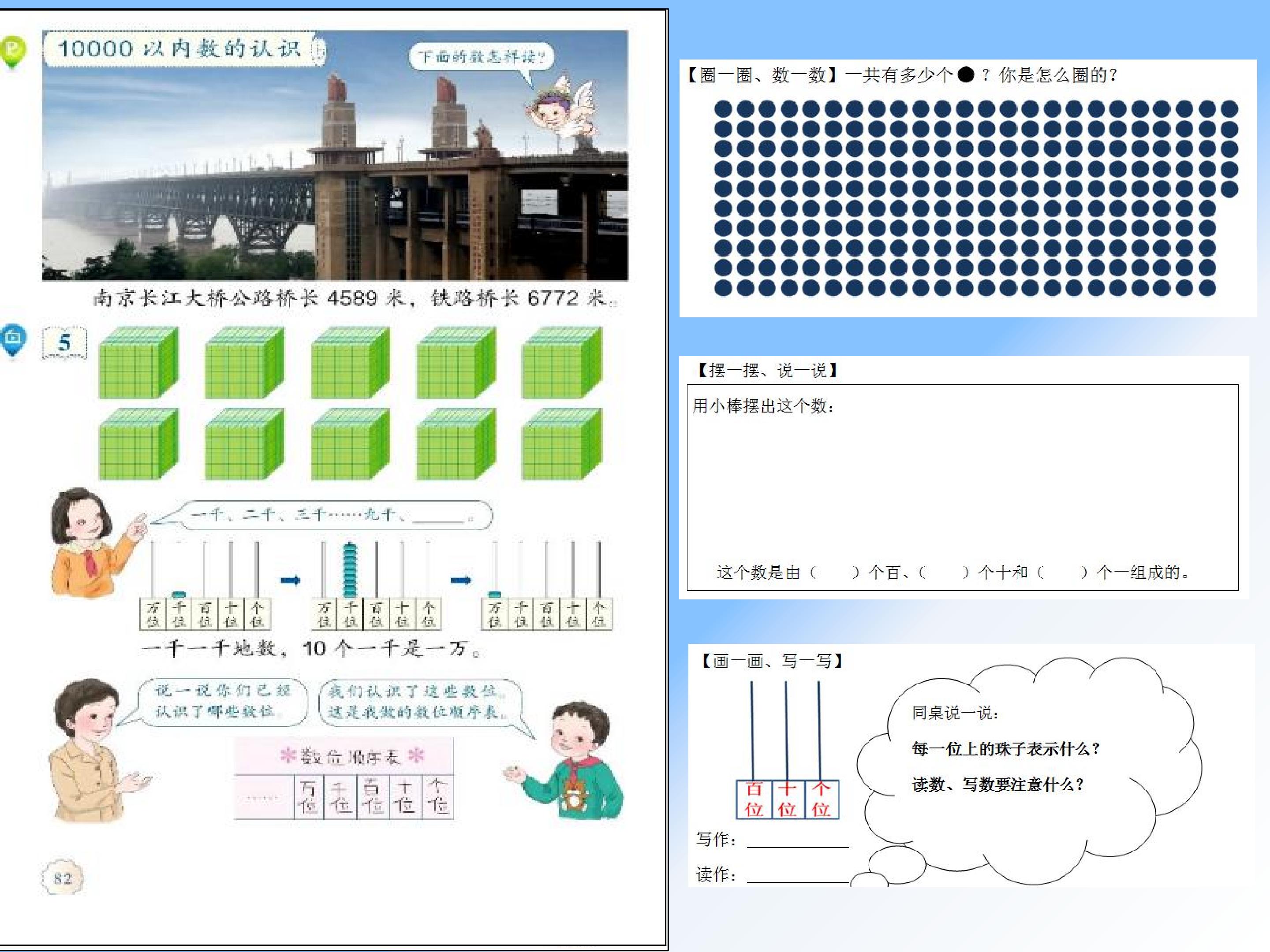1270x952 pixels.
Task: Click the Nanjing bridge photo
Action: click(335, 156)
